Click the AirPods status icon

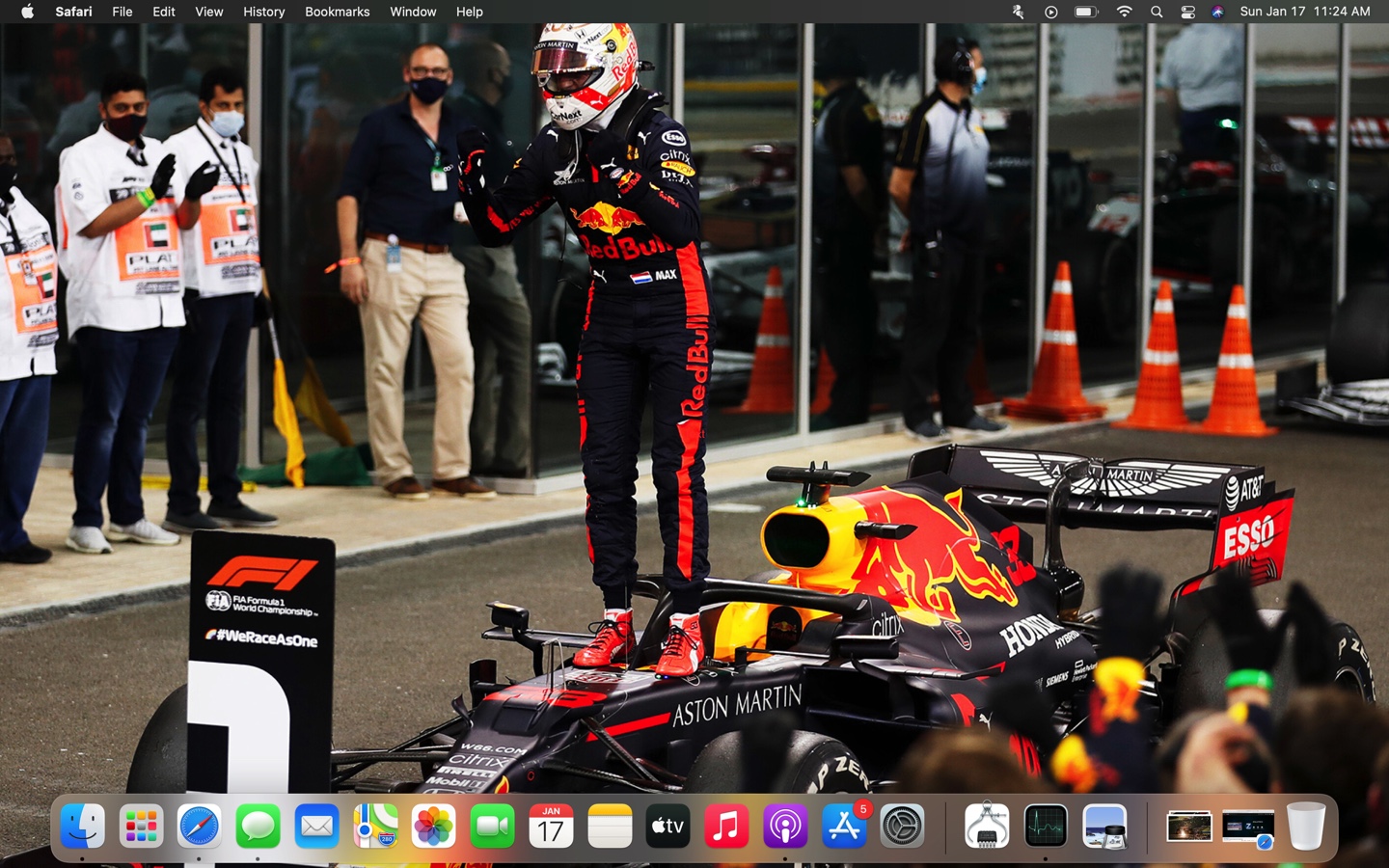(1018, 12)
